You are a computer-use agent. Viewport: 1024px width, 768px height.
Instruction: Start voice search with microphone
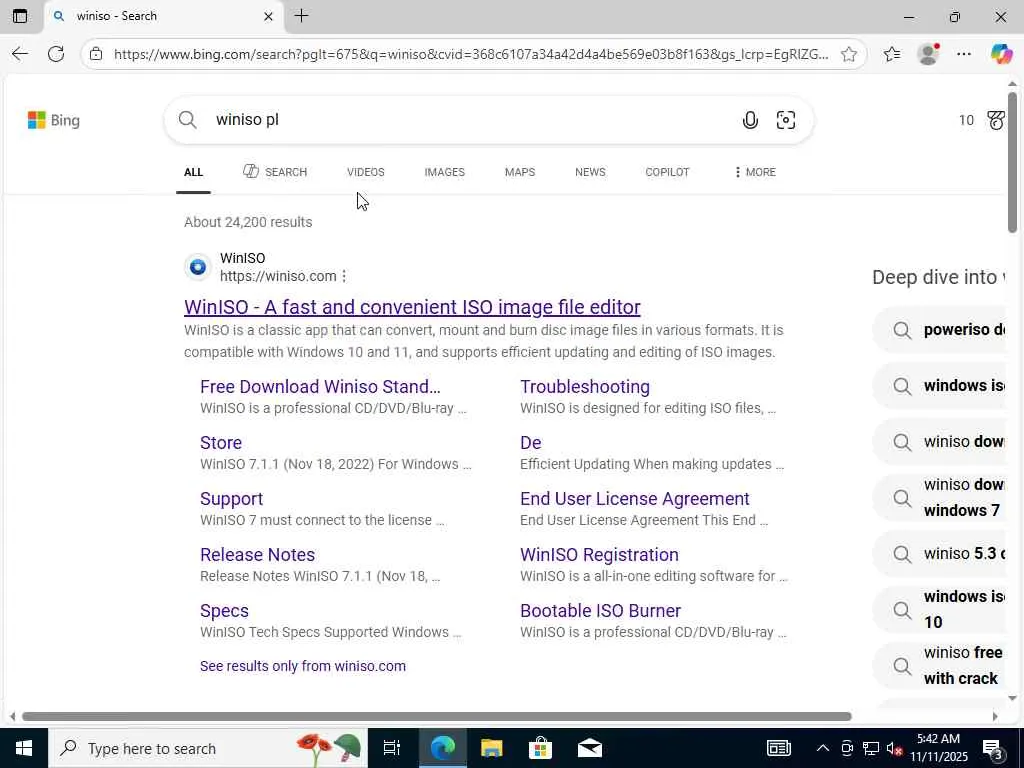(x=750, y=120)
